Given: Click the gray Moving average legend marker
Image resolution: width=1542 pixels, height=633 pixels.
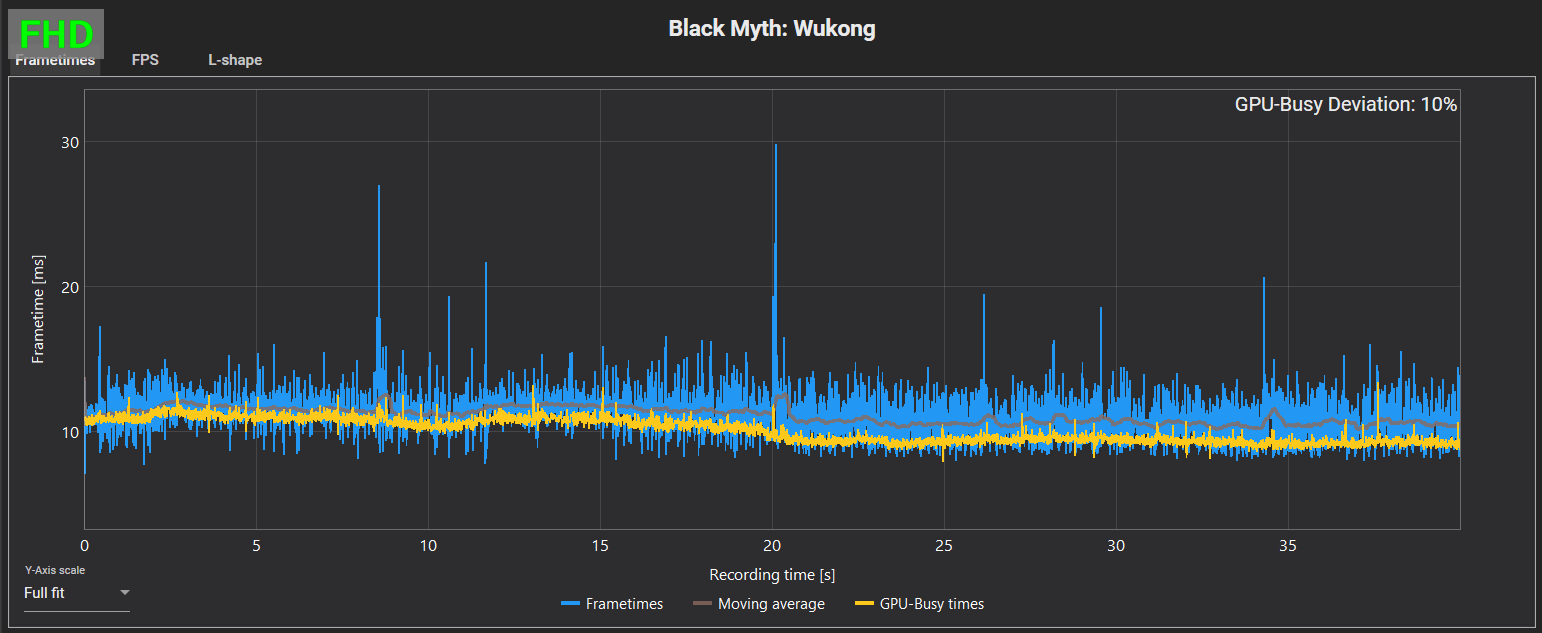Looking at the screenshot, I should pos(703,604).
